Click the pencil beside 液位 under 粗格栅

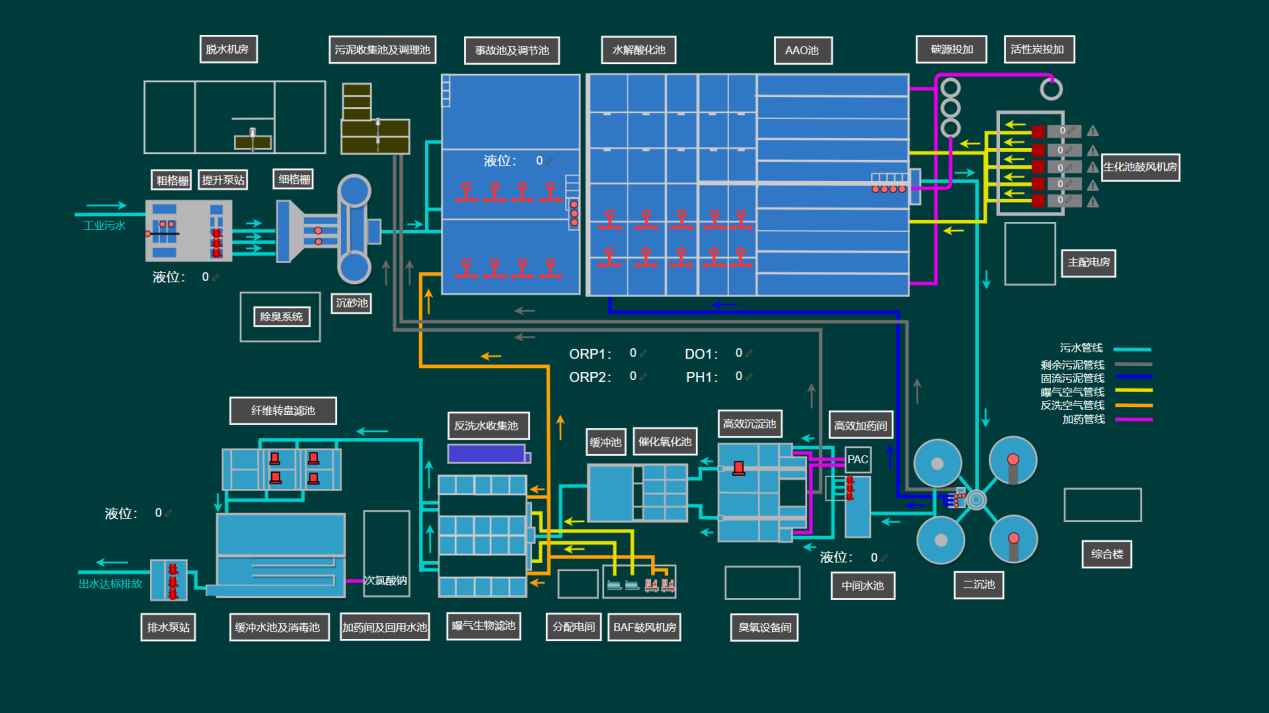215,277
